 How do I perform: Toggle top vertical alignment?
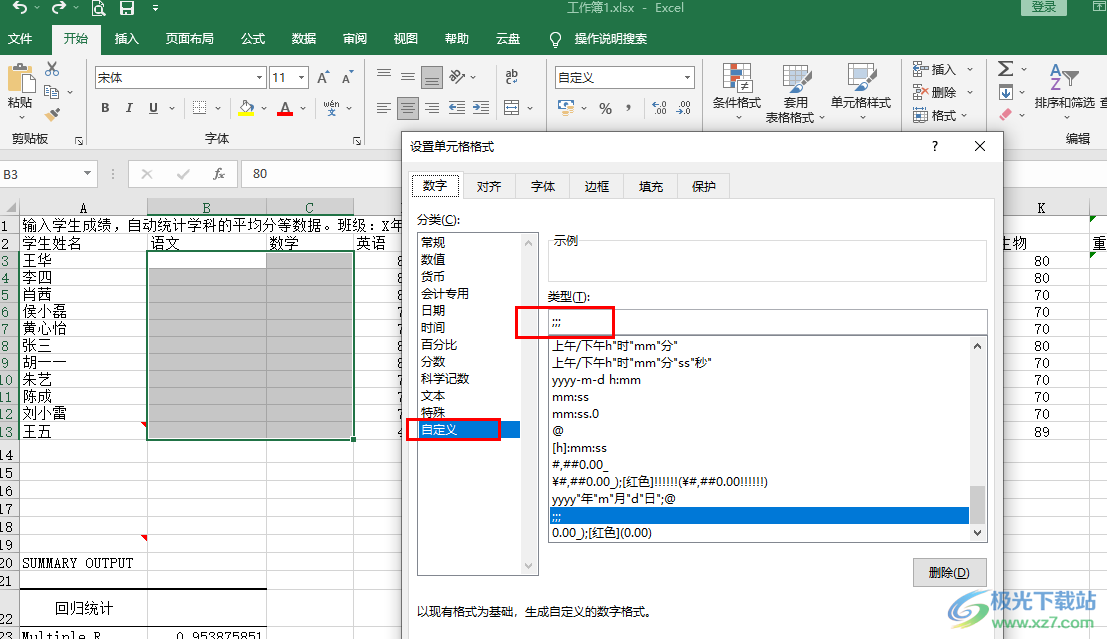click(384, 75)
